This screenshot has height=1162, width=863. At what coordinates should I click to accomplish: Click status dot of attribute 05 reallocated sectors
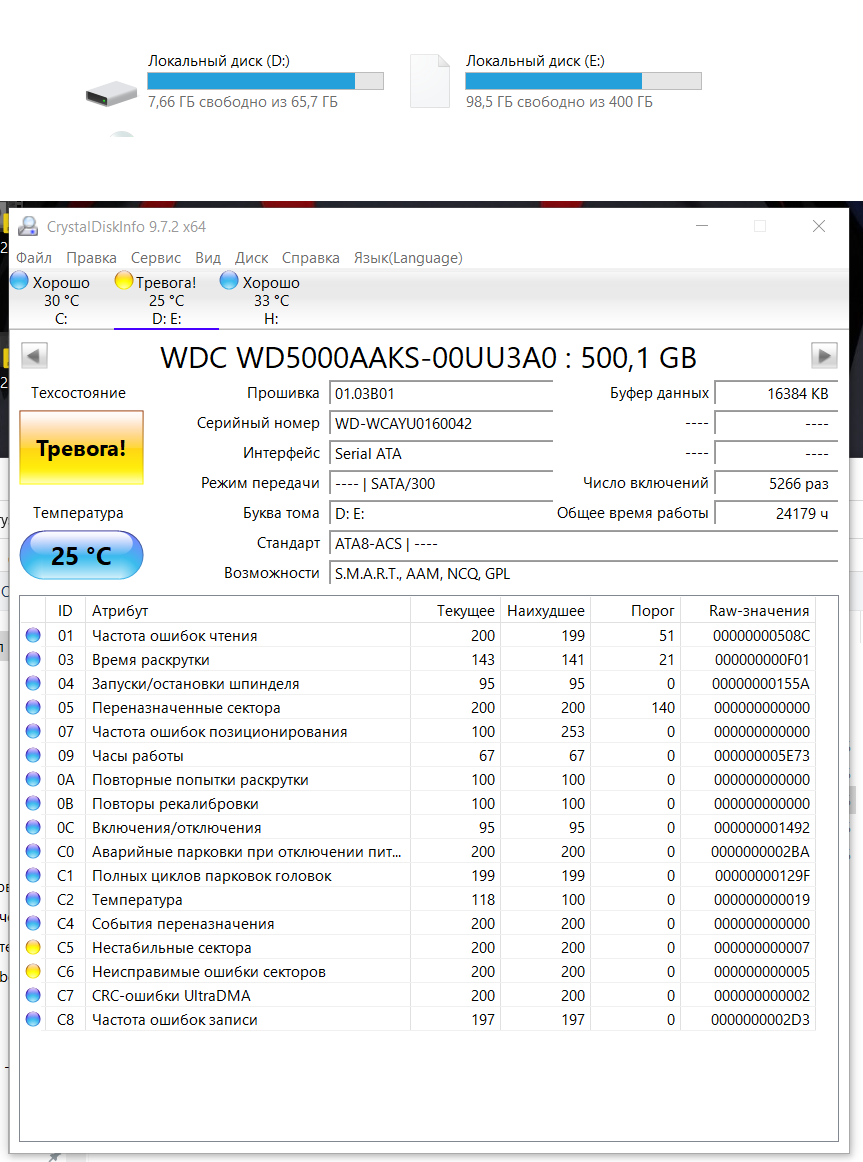click(33, 707)
